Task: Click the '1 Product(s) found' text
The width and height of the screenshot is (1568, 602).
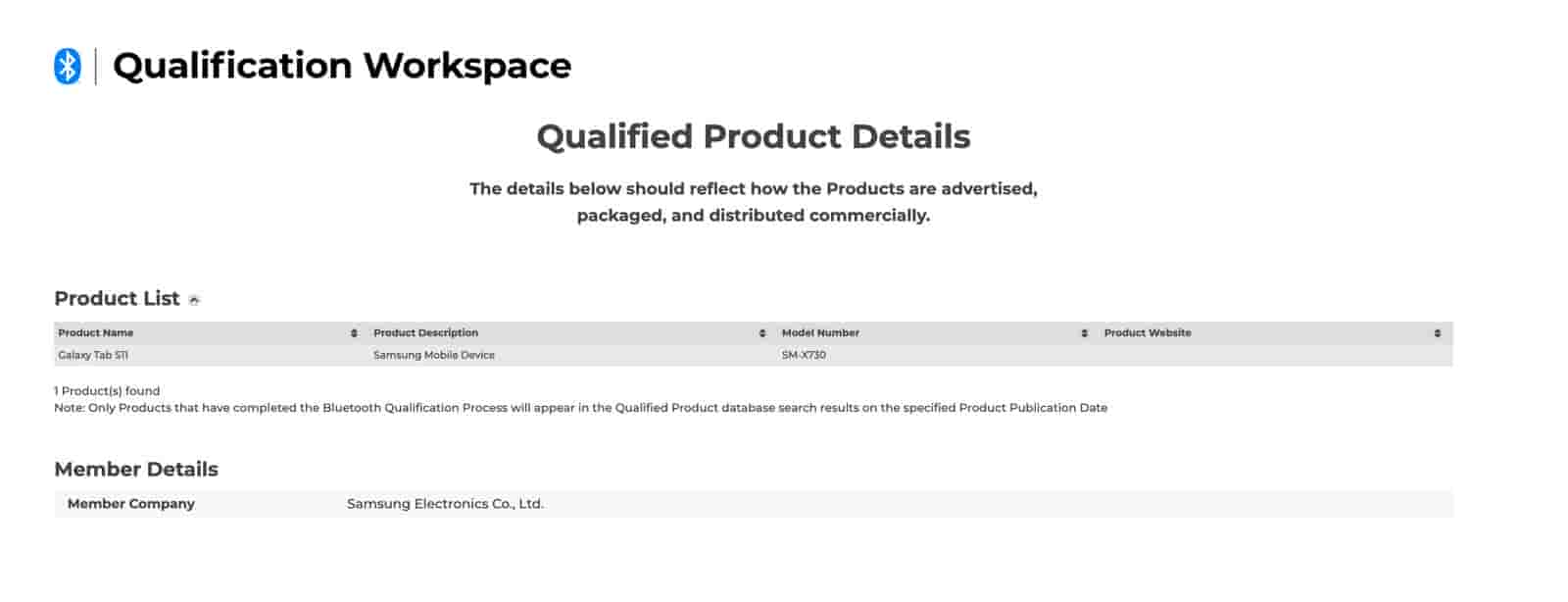Action: (107, 390)
